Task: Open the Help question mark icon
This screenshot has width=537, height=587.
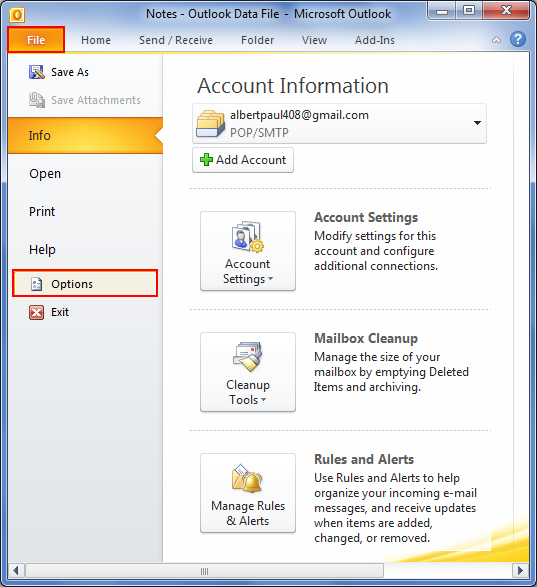Action: pyautogui.click(x=518, y=39)
